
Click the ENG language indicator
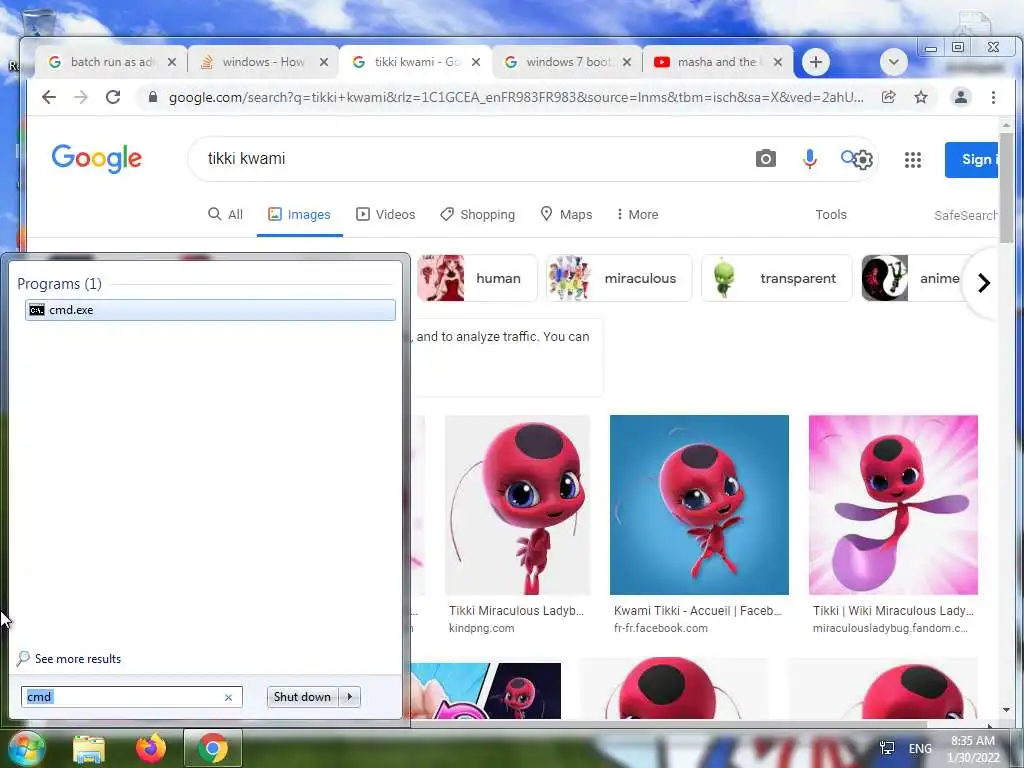pyautogui.click(x=920, y=748)
